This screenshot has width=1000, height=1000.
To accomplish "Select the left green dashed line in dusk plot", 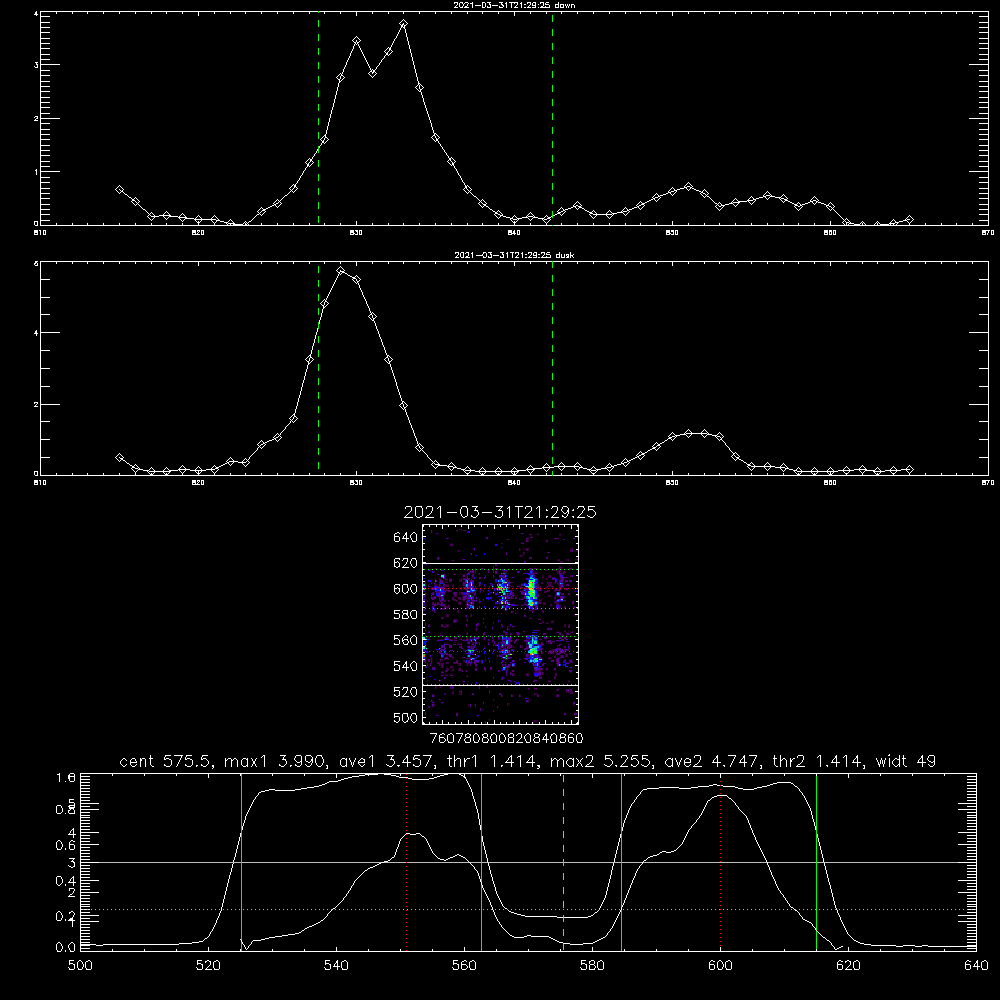I will coord(318,368).
